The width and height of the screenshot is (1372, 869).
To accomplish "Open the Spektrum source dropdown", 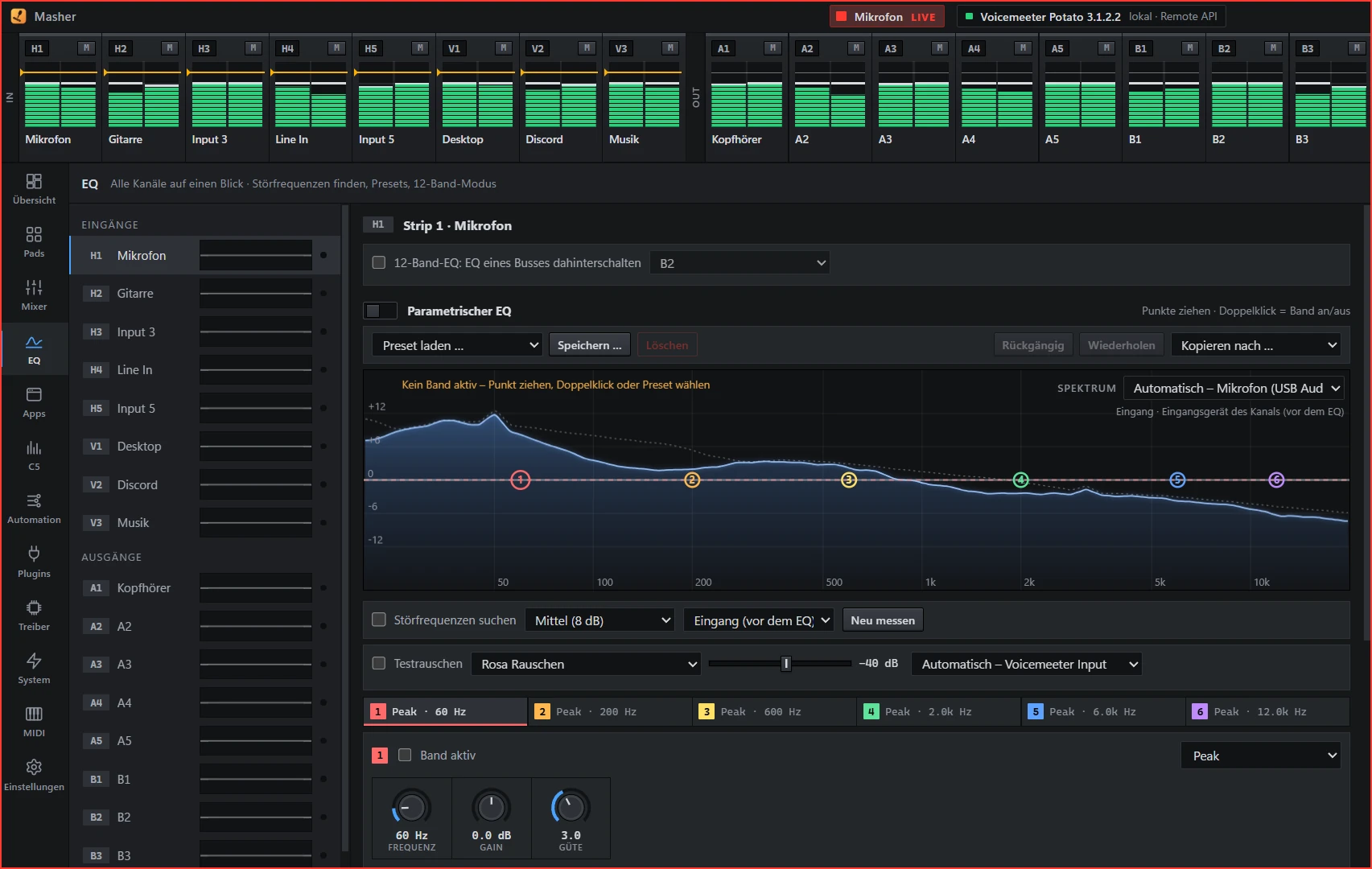I will (x=1234, y=388).
